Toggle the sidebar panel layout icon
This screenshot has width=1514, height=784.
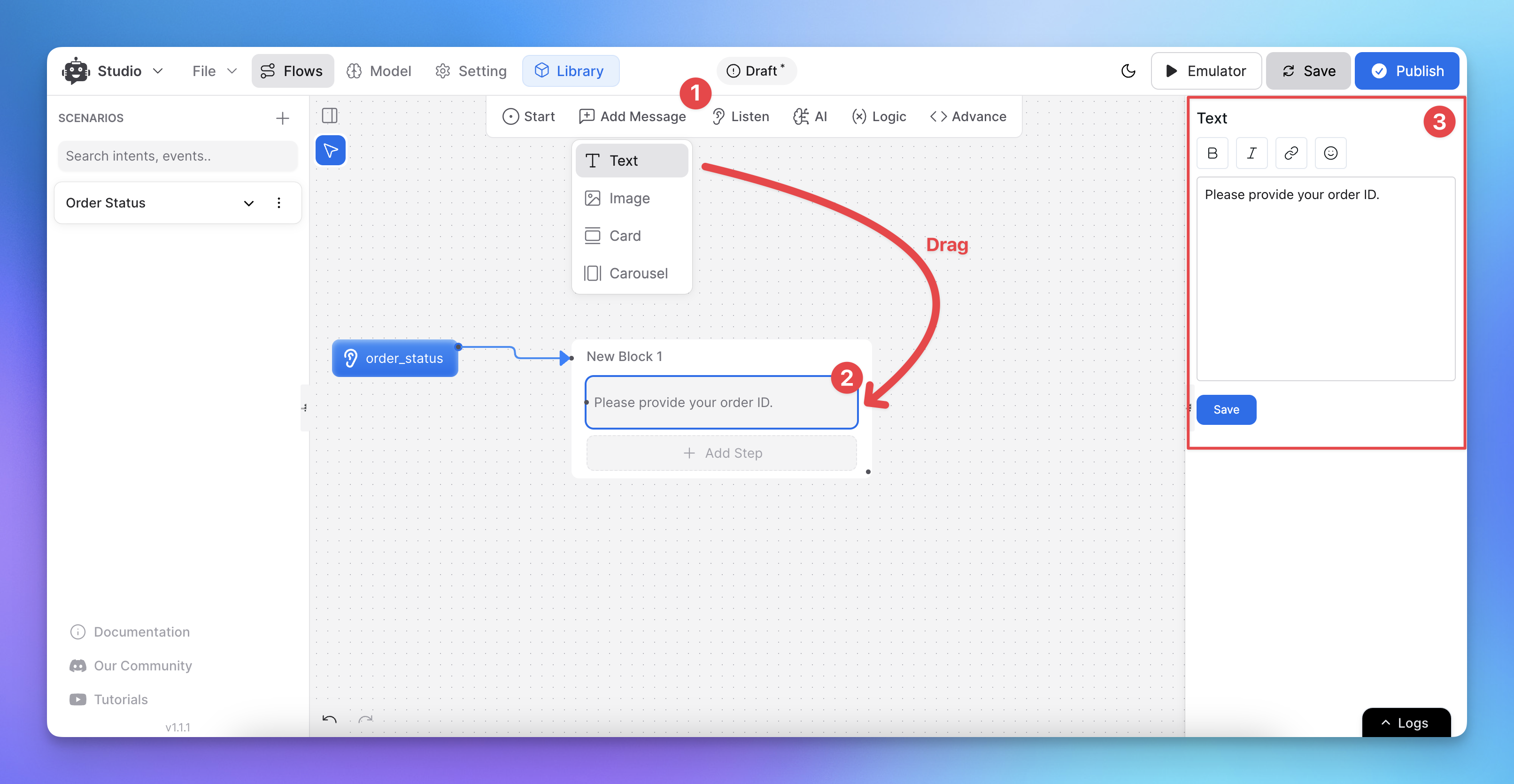(x=330, y=116)
